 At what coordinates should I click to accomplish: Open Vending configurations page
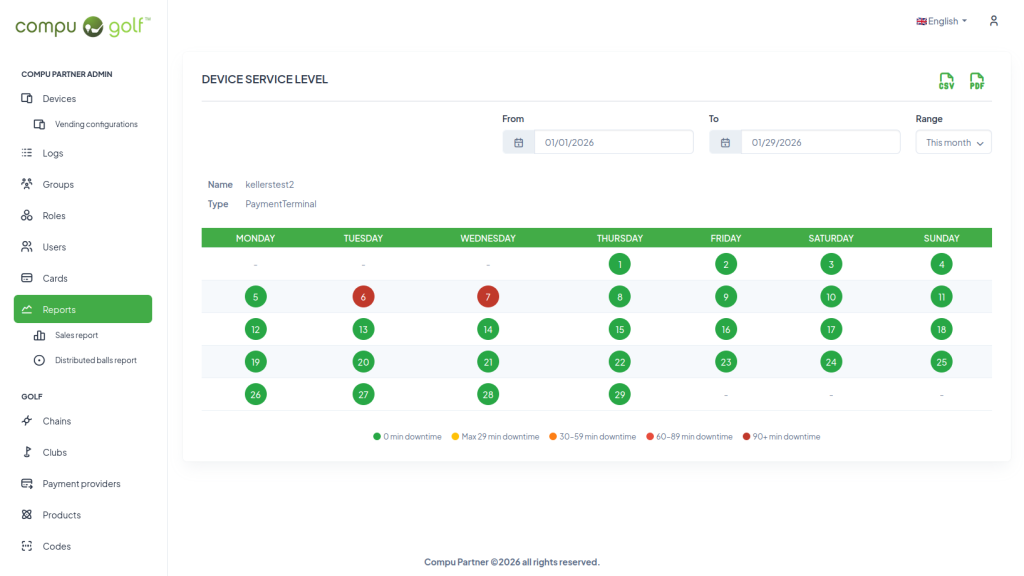(96, 125)
